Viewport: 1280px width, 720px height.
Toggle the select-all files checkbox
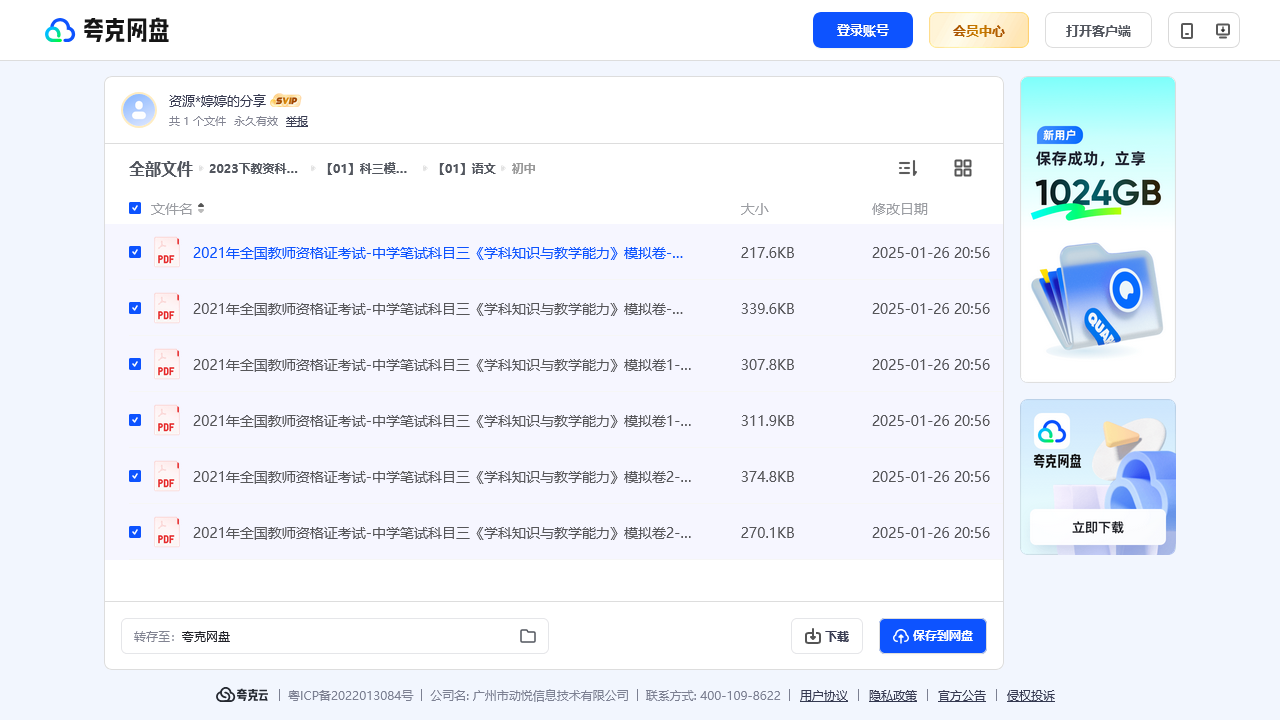point(135,208)
